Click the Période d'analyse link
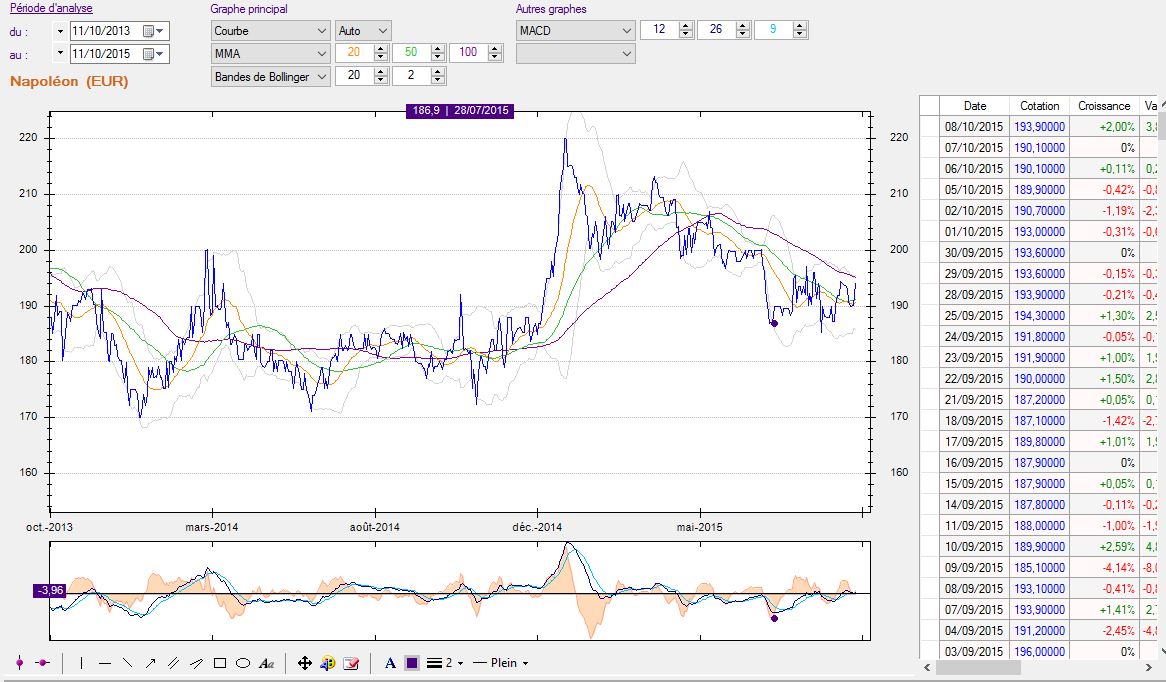The image size is (1166, 682). click(x=51, y=9)
